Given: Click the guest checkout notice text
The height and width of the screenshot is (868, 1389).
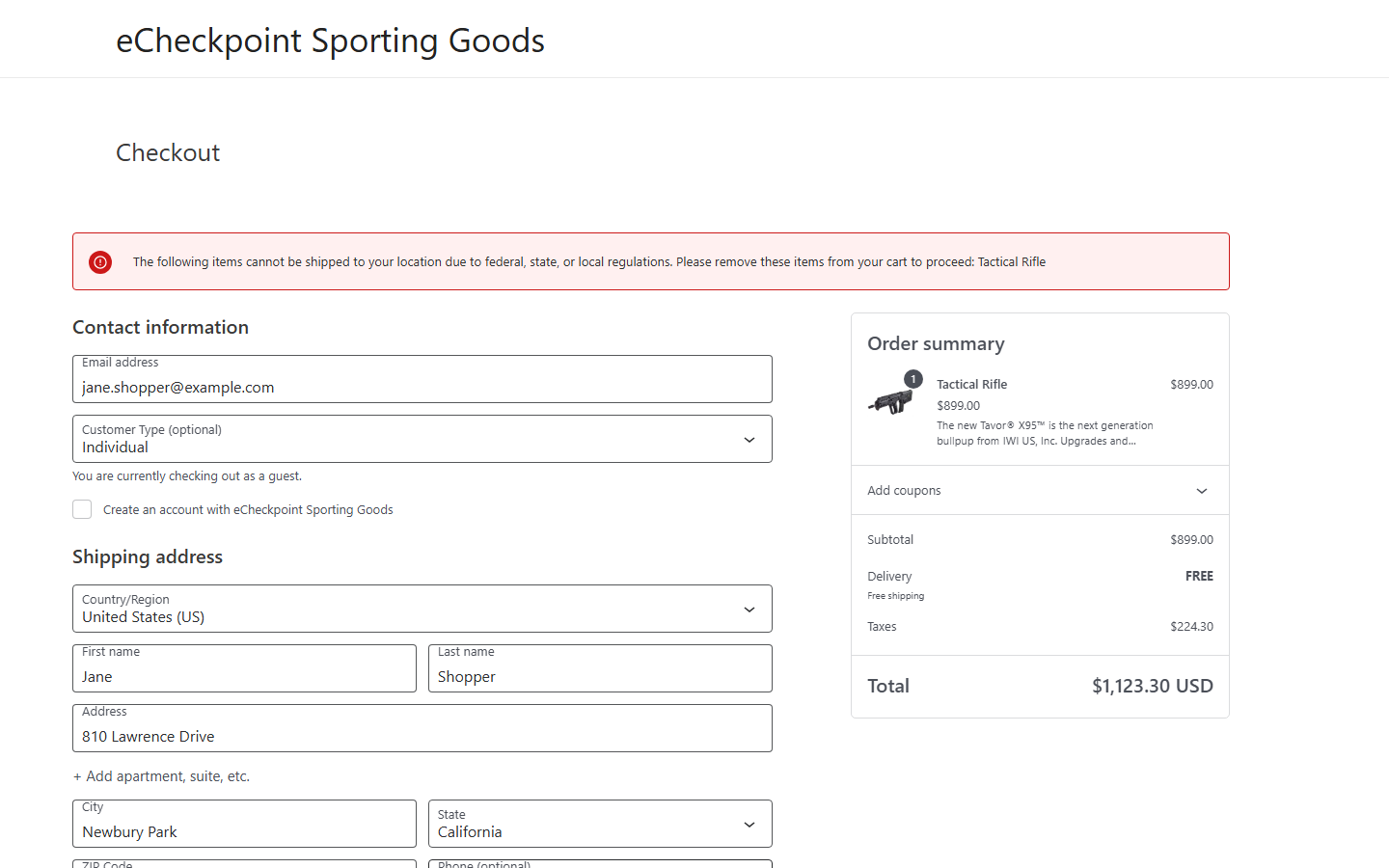Looking at the screenshot, I should pyautogui.click(x=187, y=475).
